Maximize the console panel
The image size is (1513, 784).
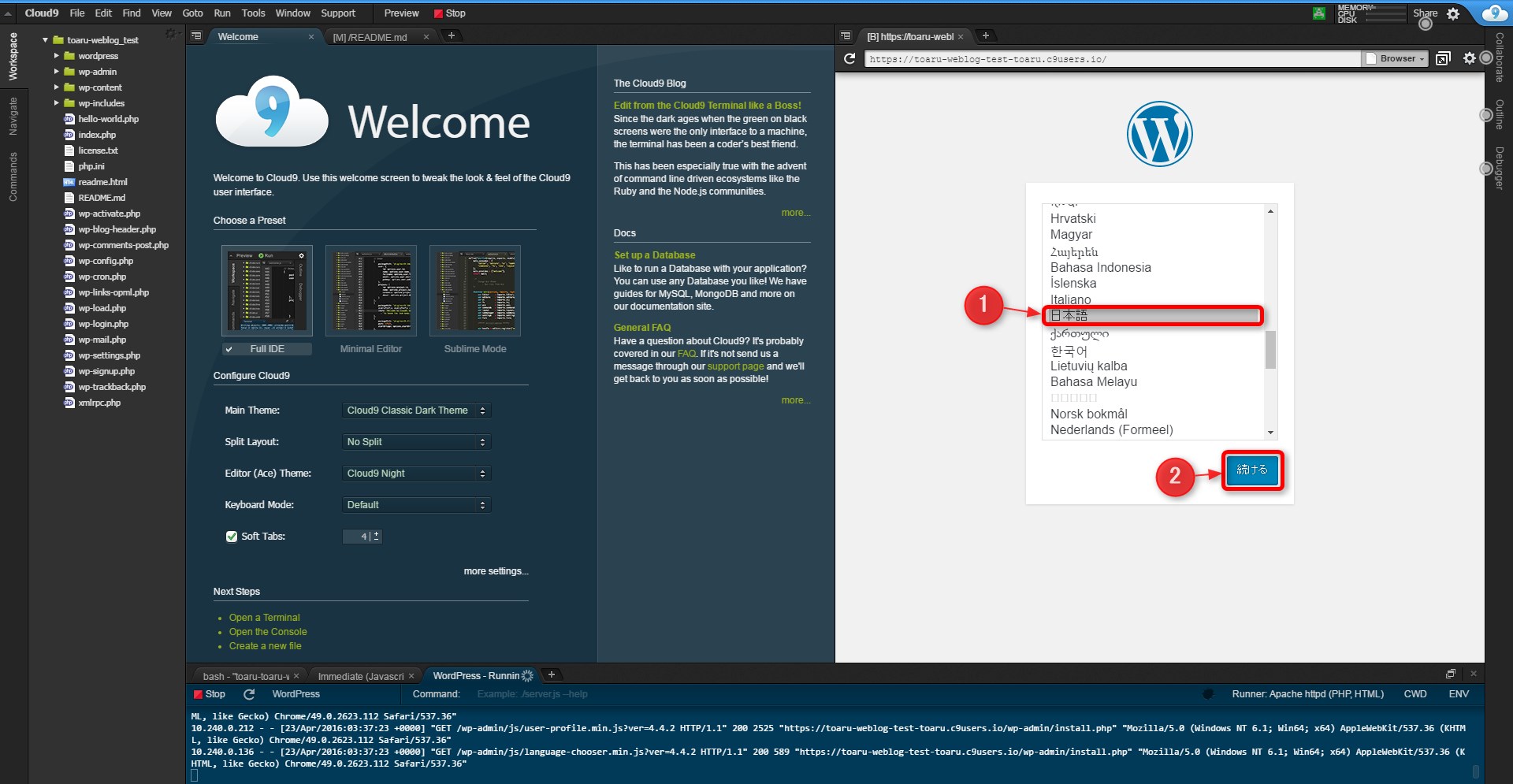(x=1450, y=674)
